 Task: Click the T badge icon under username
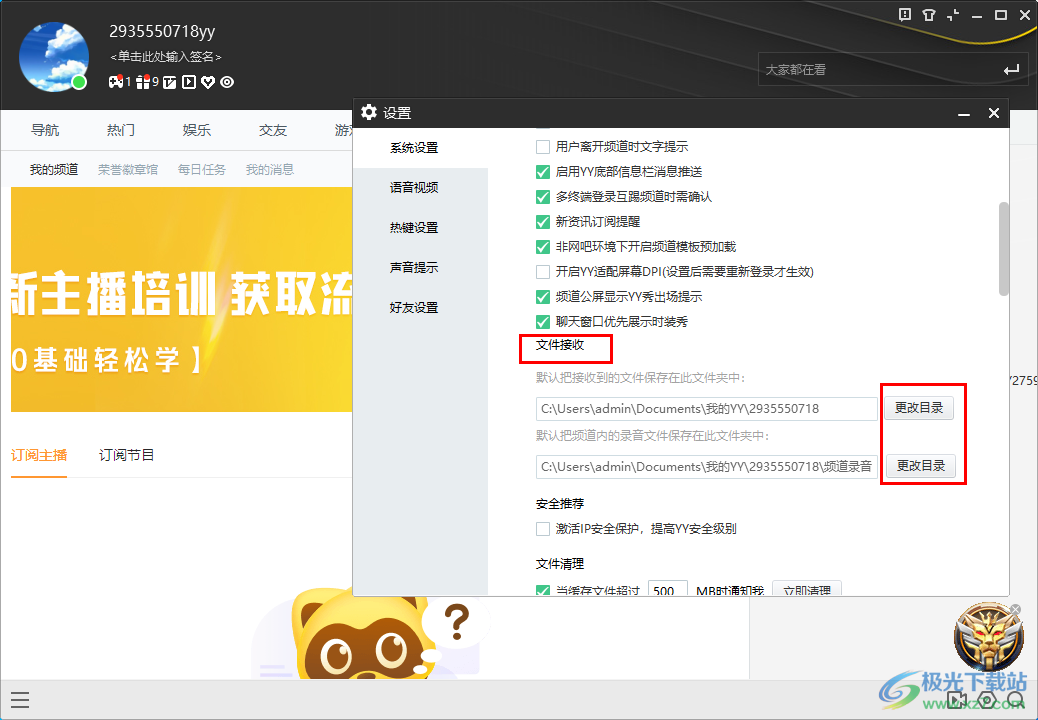(170, 82)
